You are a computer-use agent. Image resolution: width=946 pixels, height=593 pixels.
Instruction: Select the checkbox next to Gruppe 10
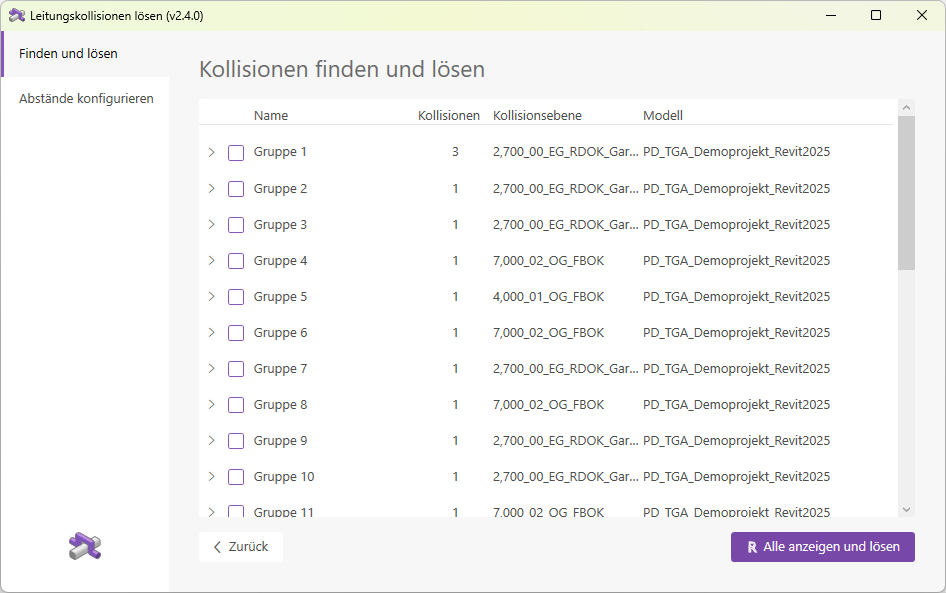click(236, 476)
